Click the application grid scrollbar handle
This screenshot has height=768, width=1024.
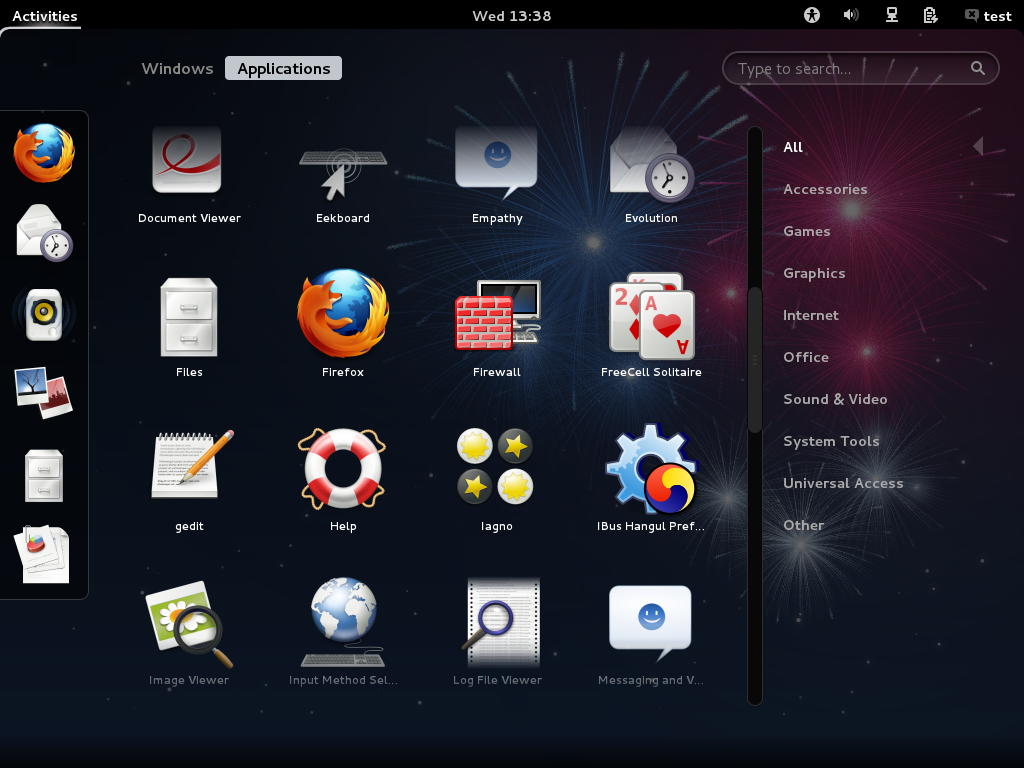[x=755, y=360]
